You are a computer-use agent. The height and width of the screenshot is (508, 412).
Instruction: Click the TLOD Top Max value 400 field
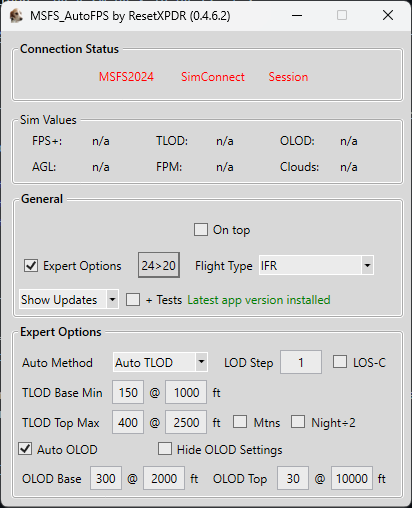(128, 422)
